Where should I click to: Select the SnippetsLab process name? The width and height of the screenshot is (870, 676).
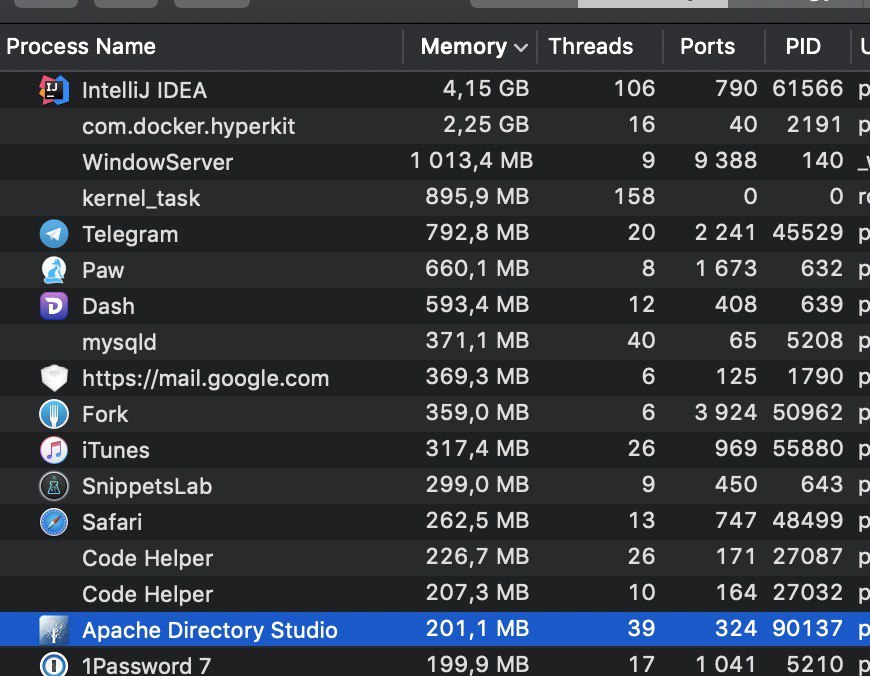pos(147,486)
